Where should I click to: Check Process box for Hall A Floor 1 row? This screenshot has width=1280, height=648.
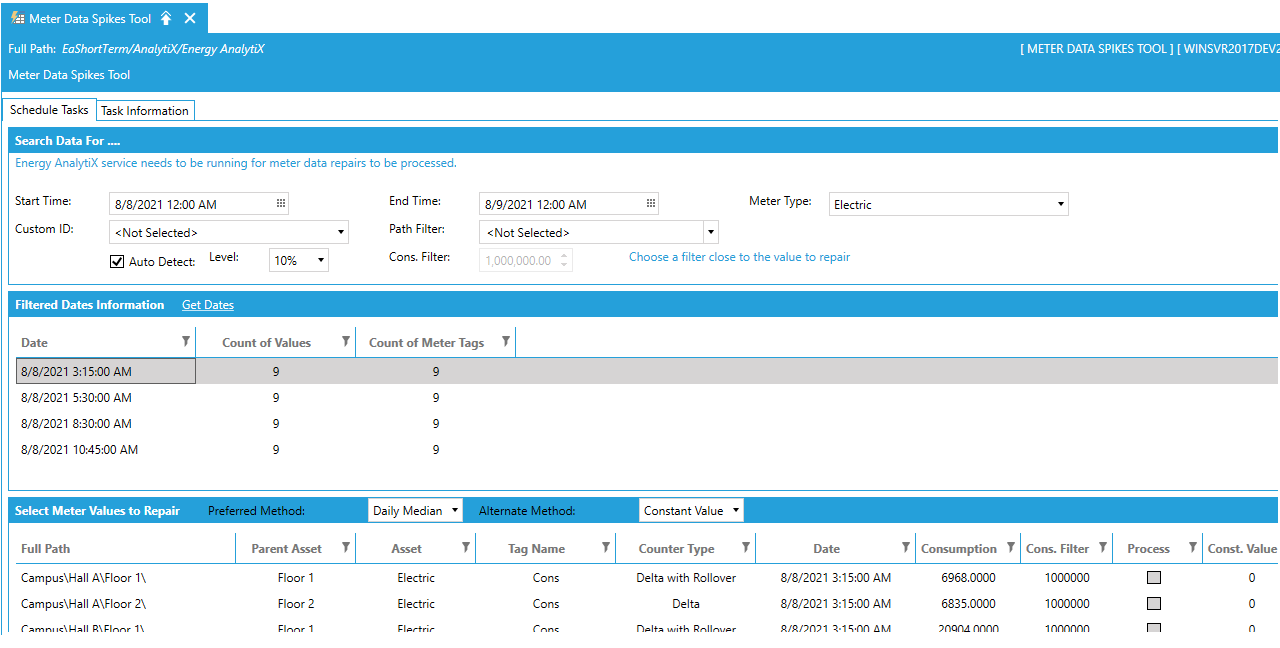pos(1153,578)
